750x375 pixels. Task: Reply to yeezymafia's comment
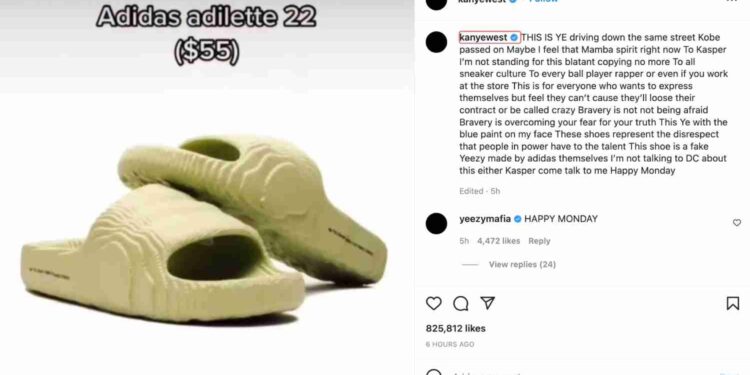pyautogui.click(x=539, y=241)
